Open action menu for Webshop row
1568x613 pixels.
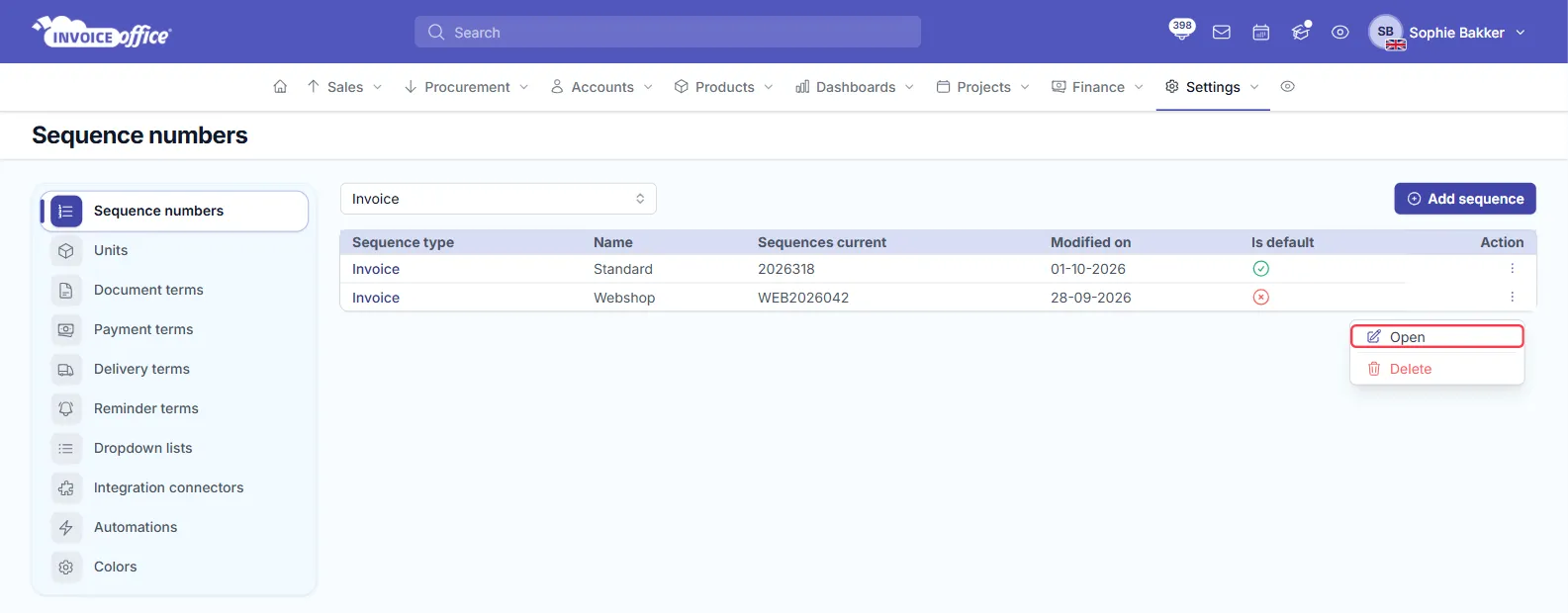pos(1512,298)
